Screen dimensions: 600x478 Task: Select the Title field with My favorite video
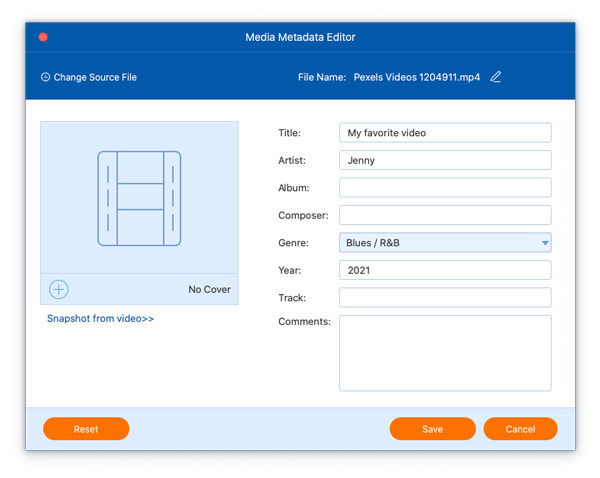click(x=445, y=132)
